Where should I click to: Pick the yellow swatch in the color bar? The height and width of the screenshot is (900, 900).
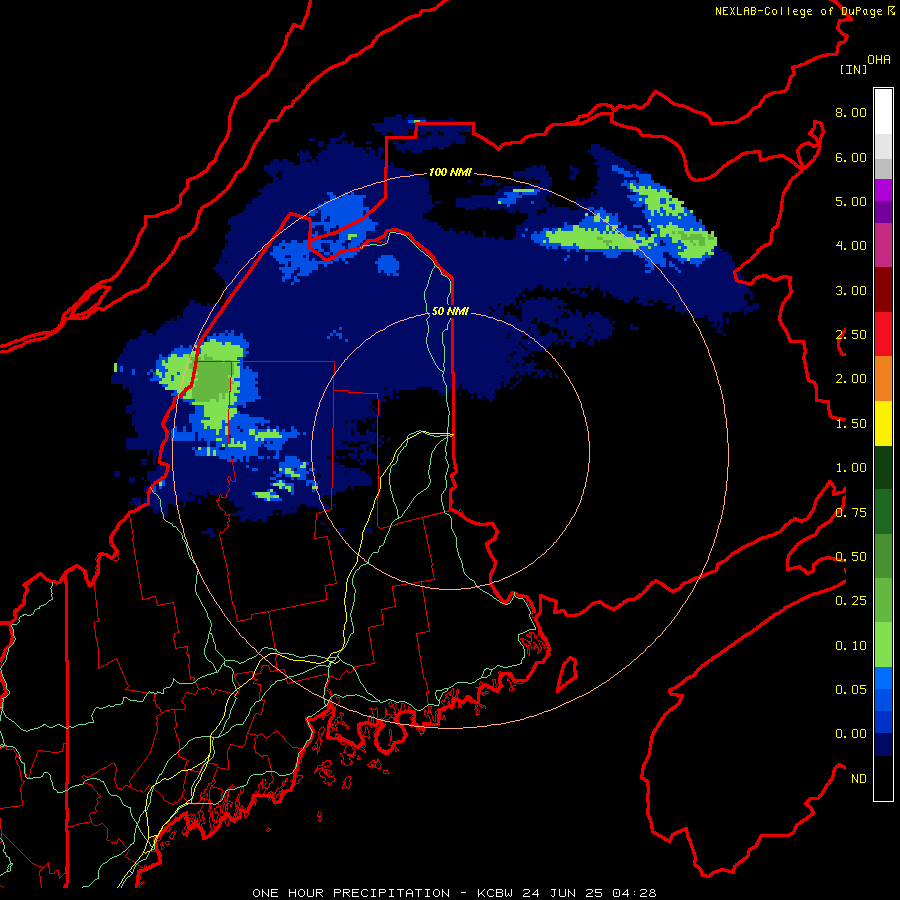883,424
